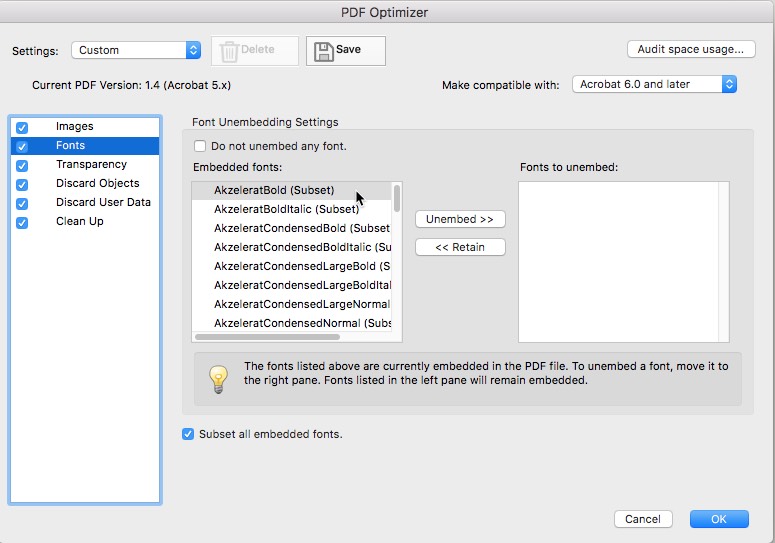Select the Discard Objects panel
This screenshot has height=543, width=775.
point(97,183)
